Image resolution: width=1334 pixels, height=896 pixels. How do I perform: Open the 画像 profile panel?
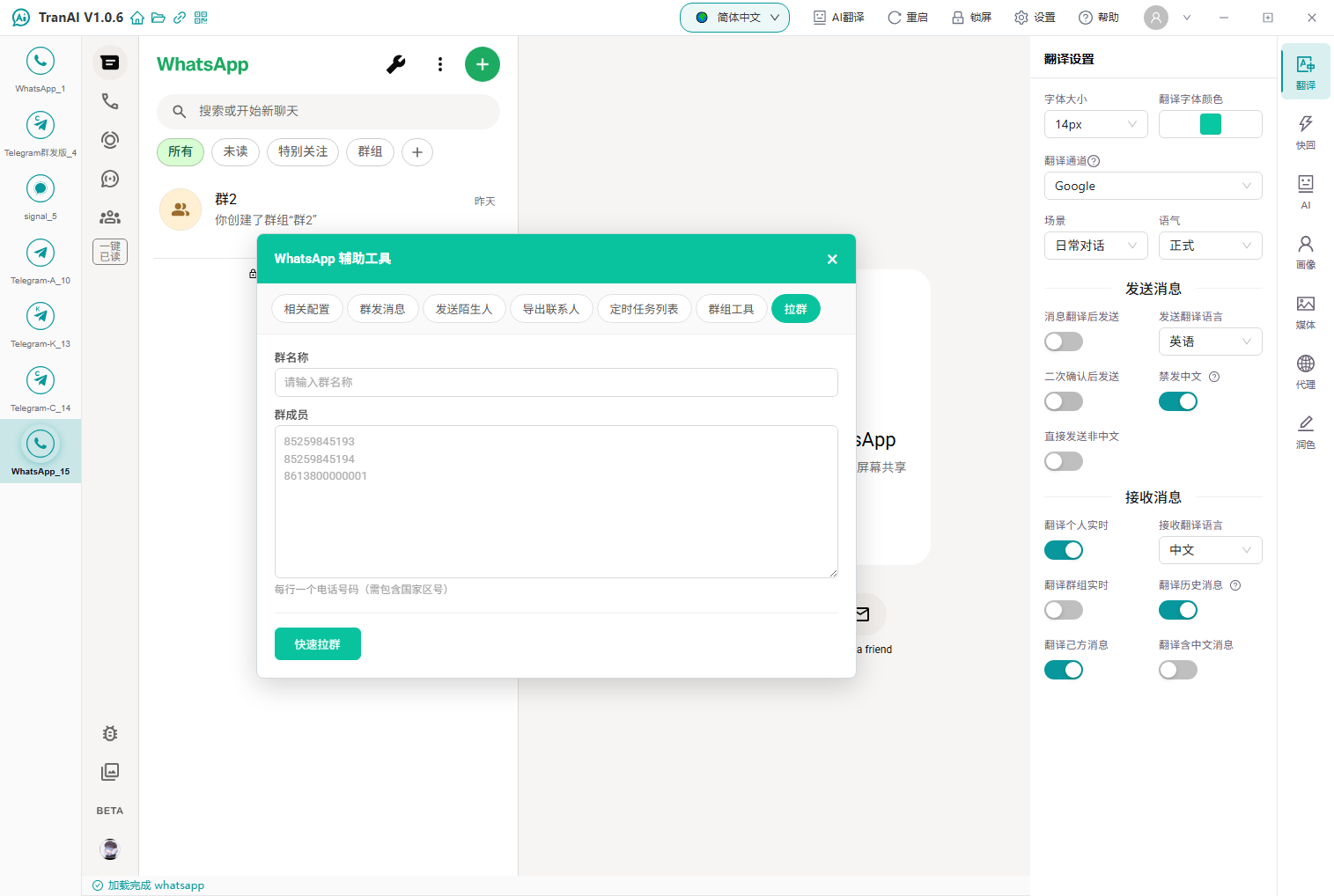click(x=1306, y=252)
